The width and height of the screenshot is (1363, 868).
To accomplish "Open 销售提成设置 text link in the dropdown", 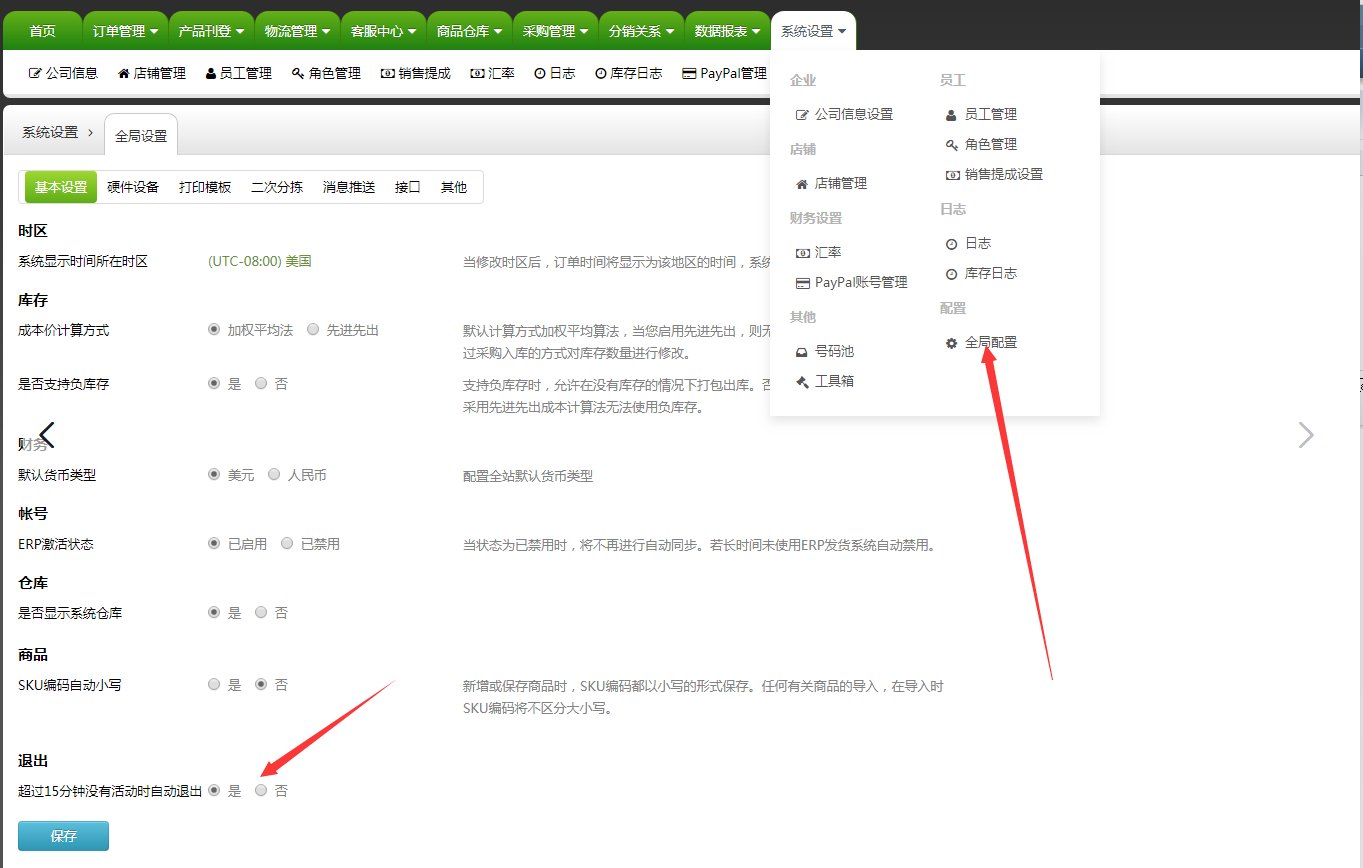I will pyautogui.click(x=1004, y=175).
